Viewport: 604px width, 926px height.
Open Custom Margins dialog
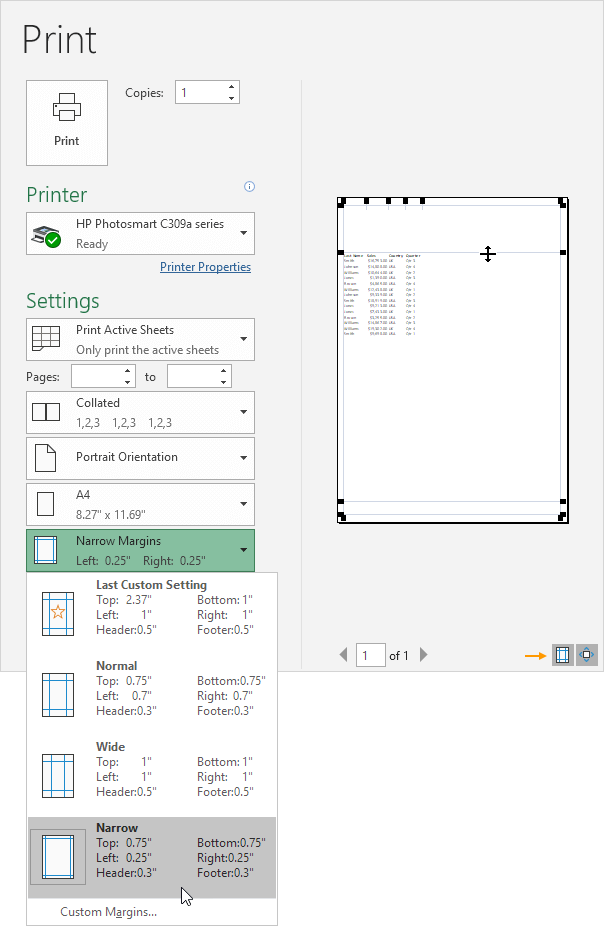pos(108,912)
